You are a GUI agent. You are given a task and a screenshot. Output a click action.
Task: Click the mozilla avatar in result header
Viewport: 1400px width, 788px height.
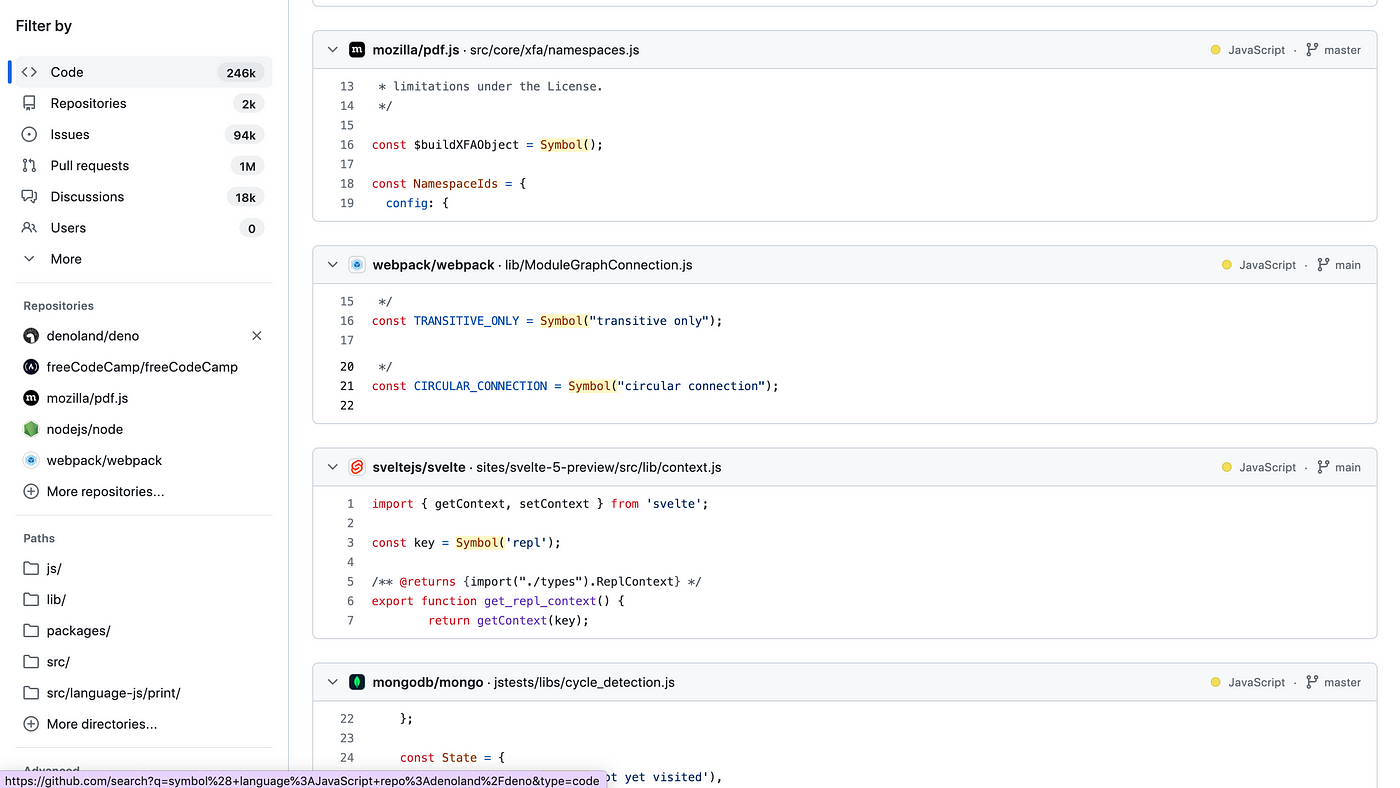tap(357, 49)
